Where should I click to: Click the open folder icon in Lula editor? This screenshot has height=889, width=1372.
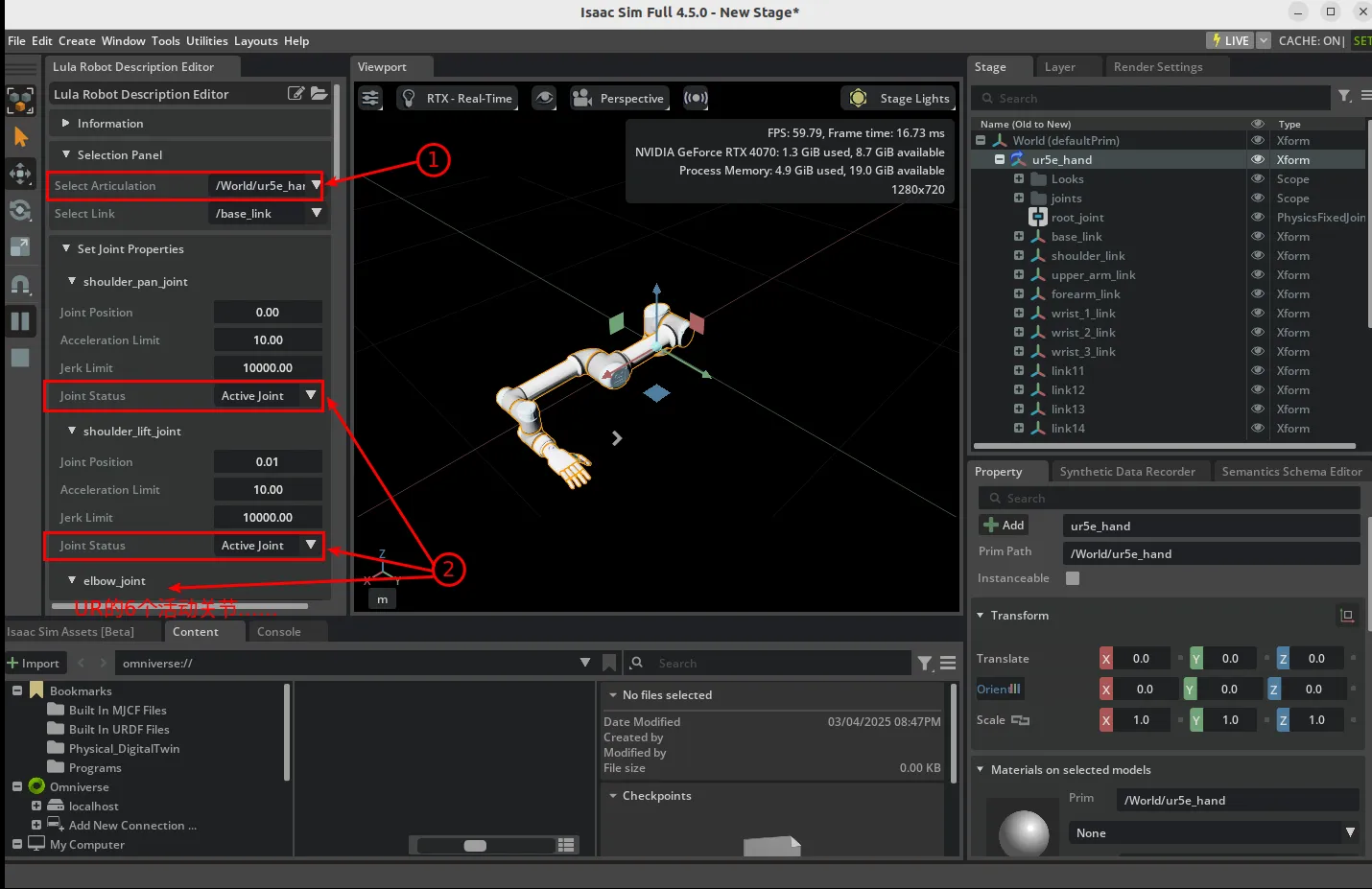click(319, 93)
